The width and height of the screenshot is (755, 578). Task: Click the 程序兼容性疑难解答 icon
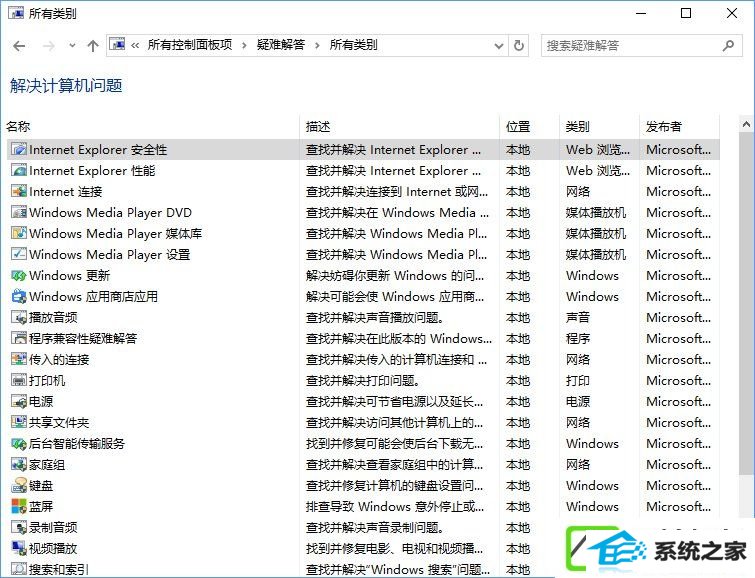coord(19,338)
